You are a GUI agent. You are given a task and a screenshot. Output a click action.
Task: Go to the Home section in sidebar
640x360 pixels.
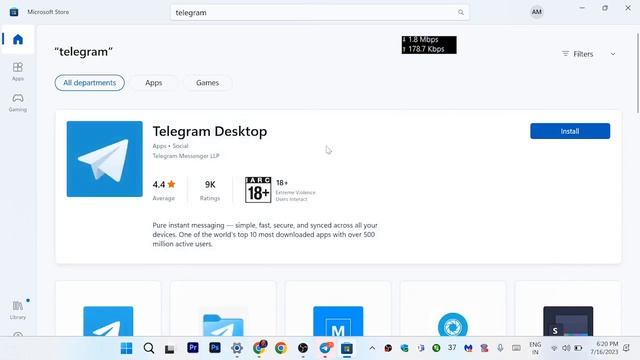point(18,40)
